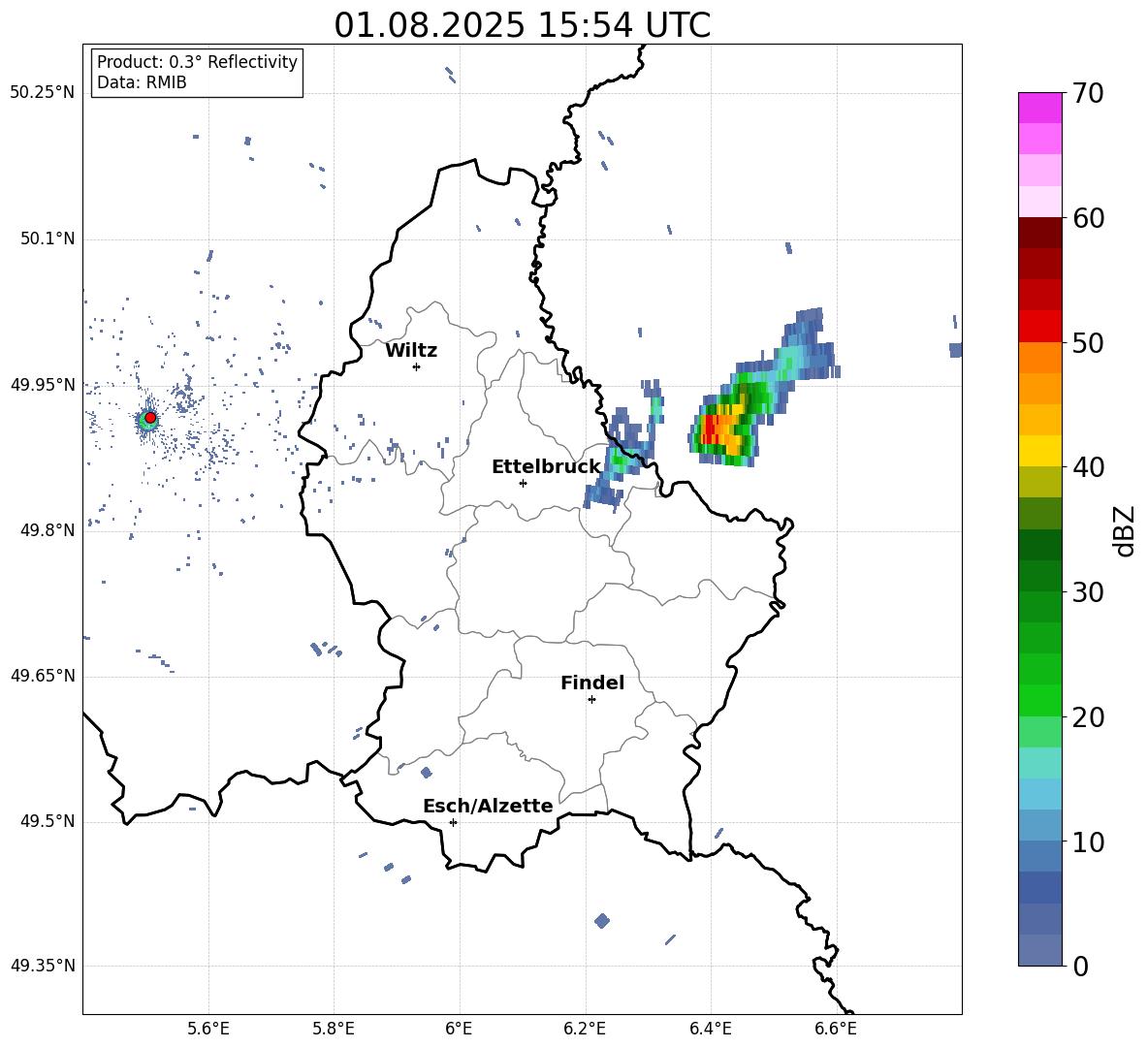Click the Ettelbruck city label
Screen dimensions: 1148x1048
pyautogui.click(x=546, y=467)
